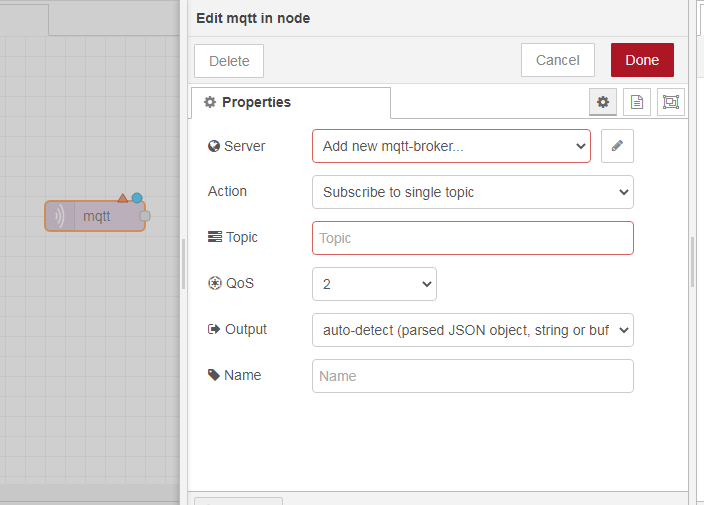Viewport: 704px width, 505px height.
Task: Open the QoS level dropdown
Action: coord(374,284)
